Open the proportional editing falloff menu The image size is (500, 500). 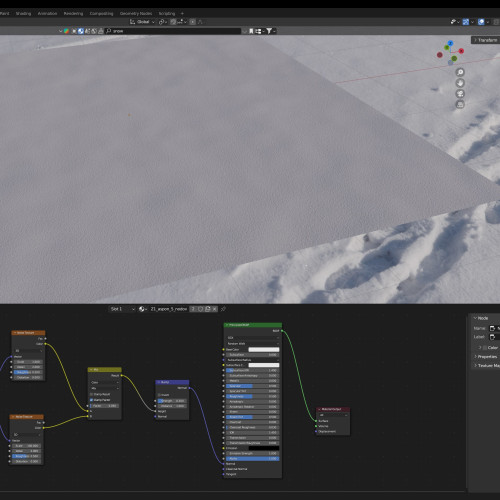(x=200, y=22)
